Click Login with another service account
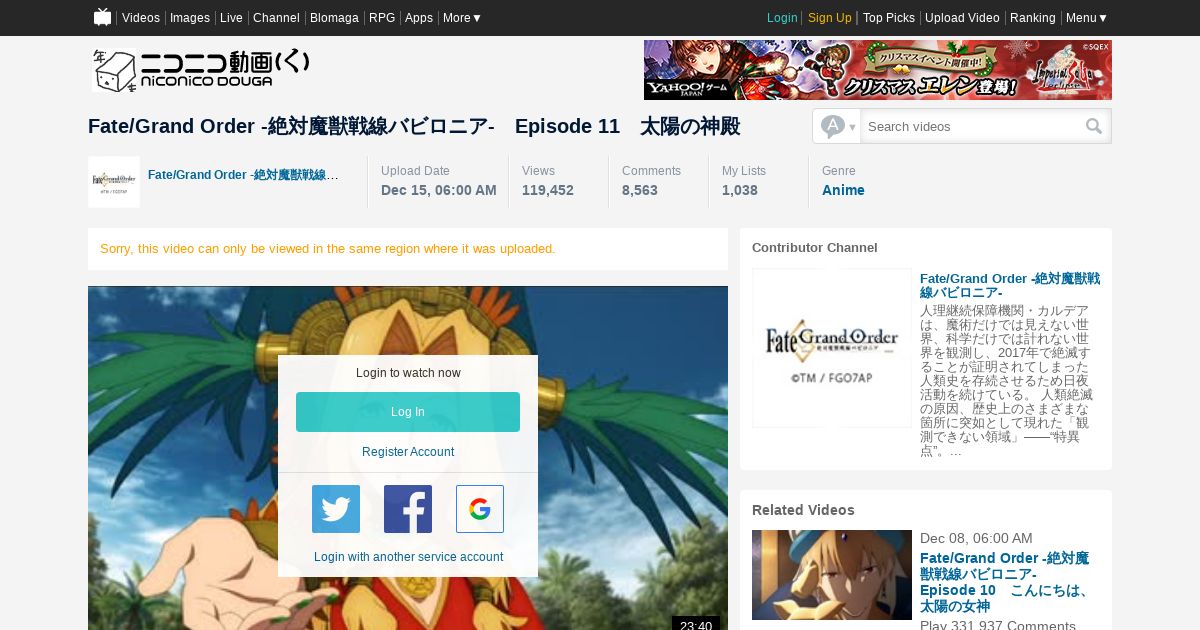This screenshot has height=630, width=1200. 408,557
